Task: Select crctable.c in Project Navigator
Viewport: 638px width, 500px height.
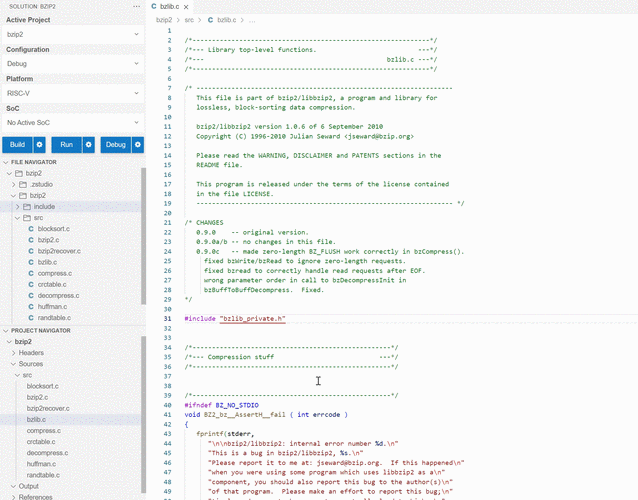Action: pos(43,442)
